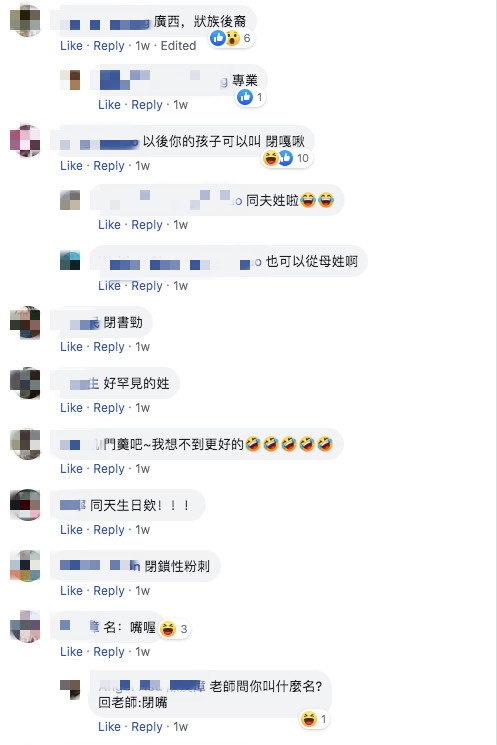
Task: Open avatar of 閉書勁 commenter
Action: tap(25, 322)
